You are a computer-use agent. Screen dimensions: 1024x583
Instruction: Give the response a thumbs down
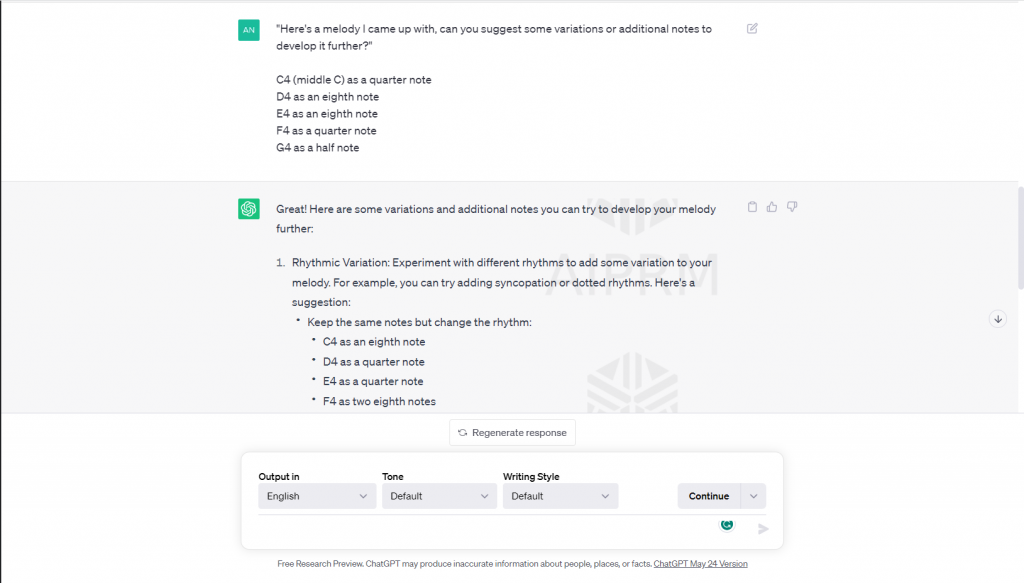pos(792,207)
